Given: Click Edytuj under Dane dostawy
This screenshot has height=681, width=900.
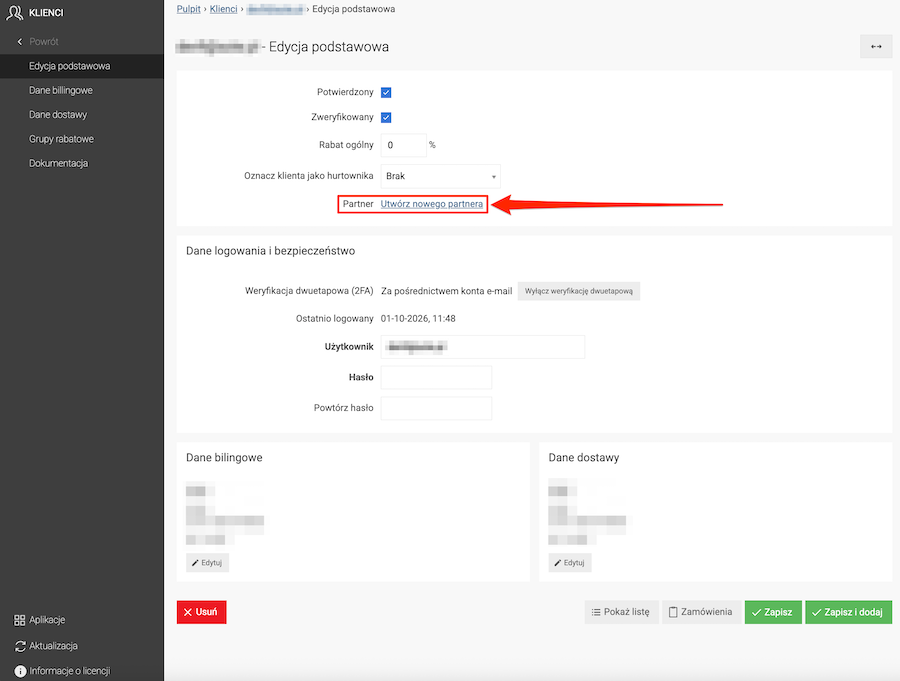Looking at the screenshot, I should [x=569, y=563].
